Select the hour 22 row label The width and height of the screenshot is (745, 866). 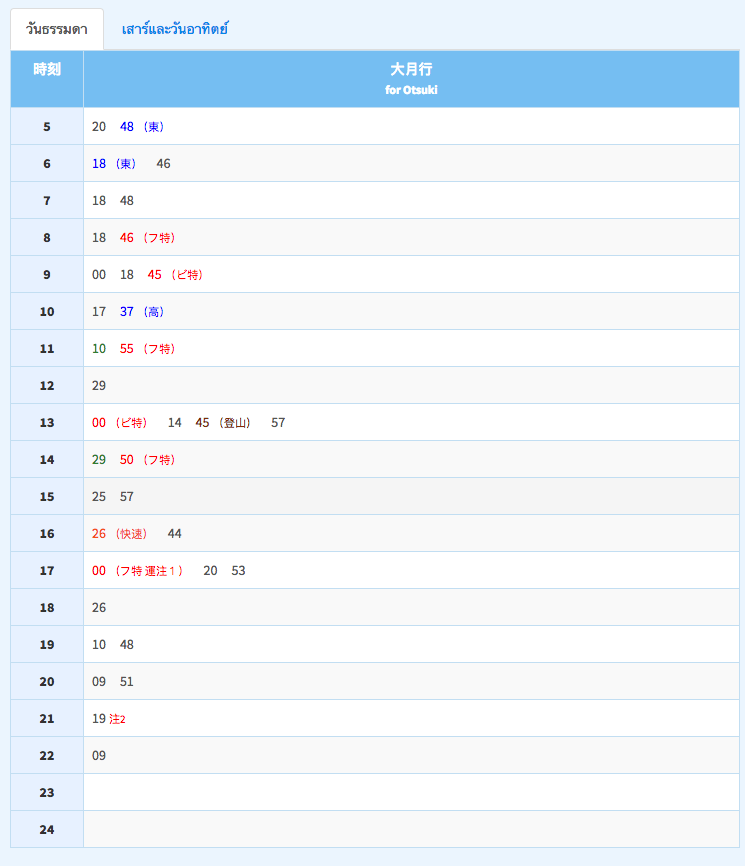[x=47, y=756]
